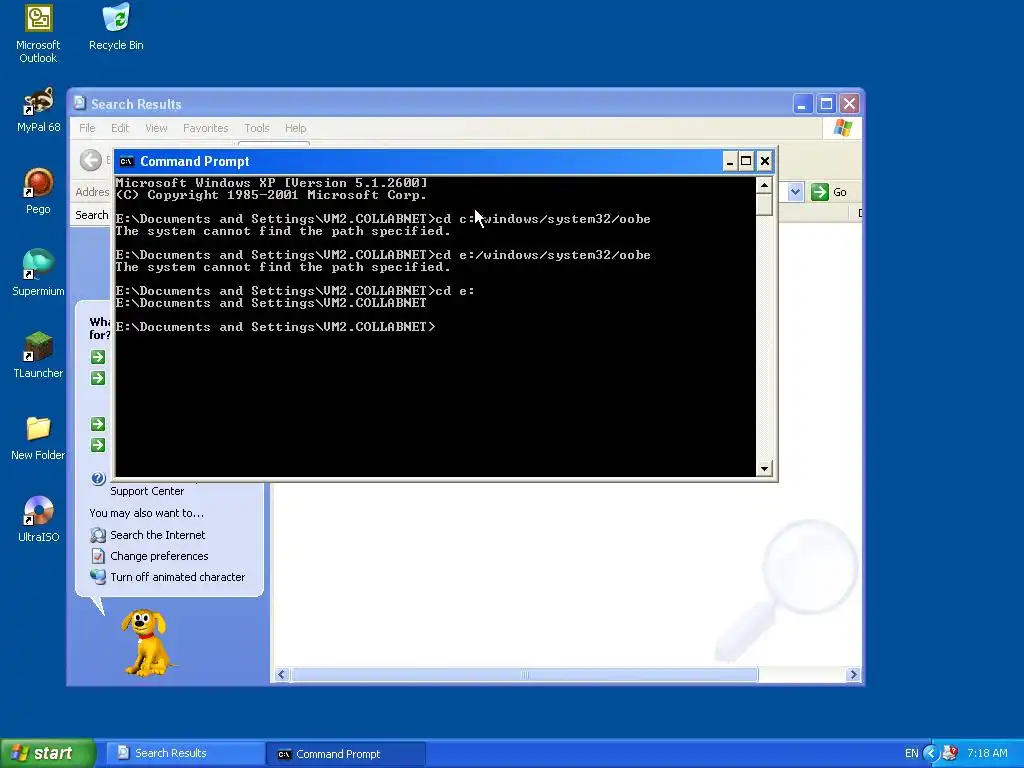1024x768 pixels.
Task: Click the Change preferences icon
Action: pos(98,556)
